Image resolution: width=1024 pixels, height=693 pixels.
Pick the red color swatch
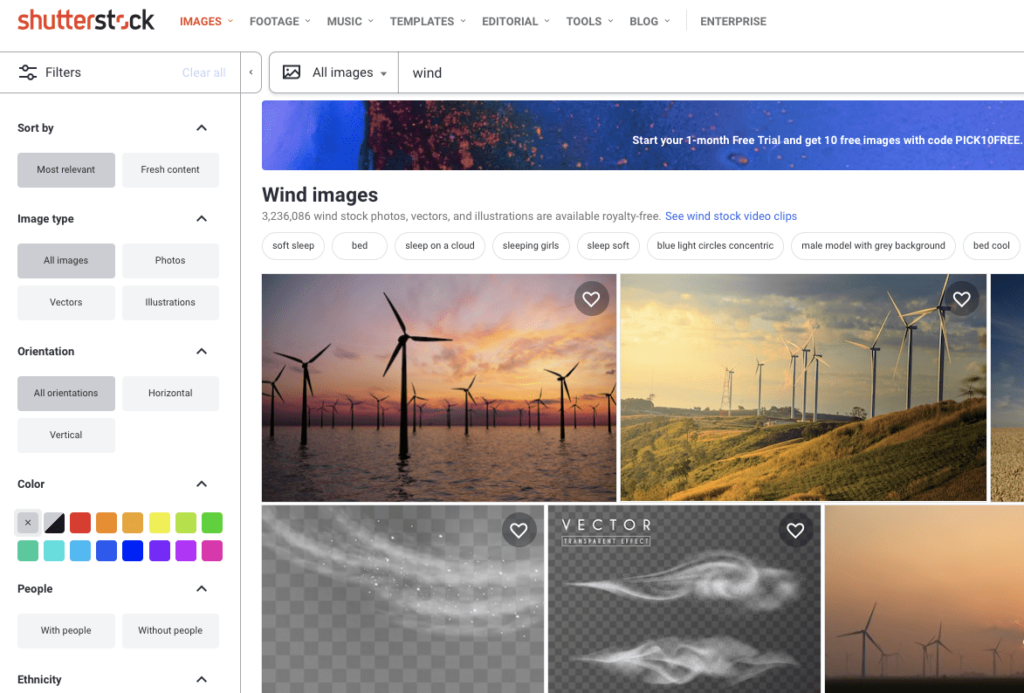[x=80, y=522]
